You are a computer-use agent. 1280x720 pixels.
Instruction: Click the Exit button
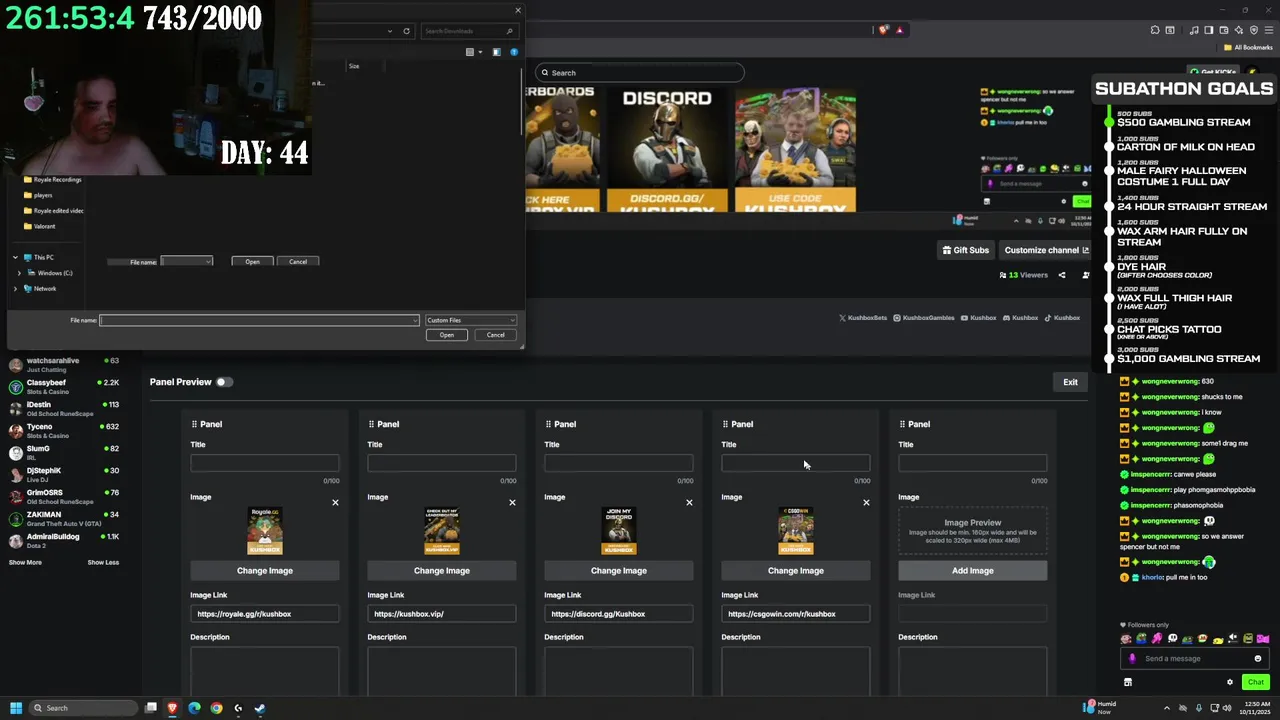1070,382
